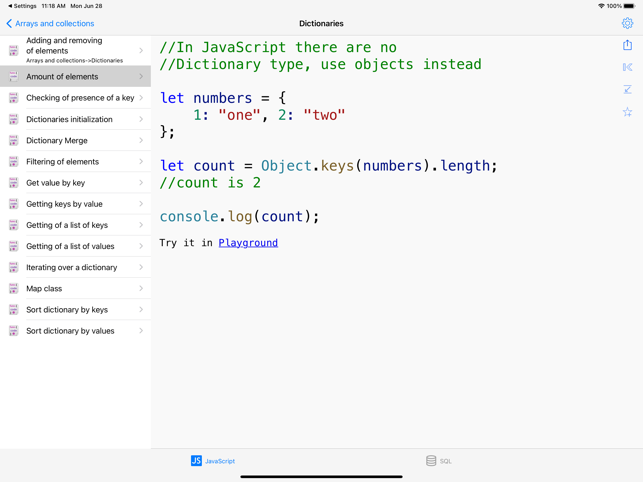Open Getting of a list of keys

(x=66, y=225)
